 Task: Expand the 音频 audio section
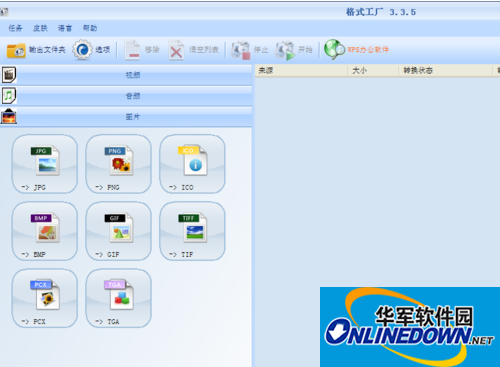click(x=126, y=96)
